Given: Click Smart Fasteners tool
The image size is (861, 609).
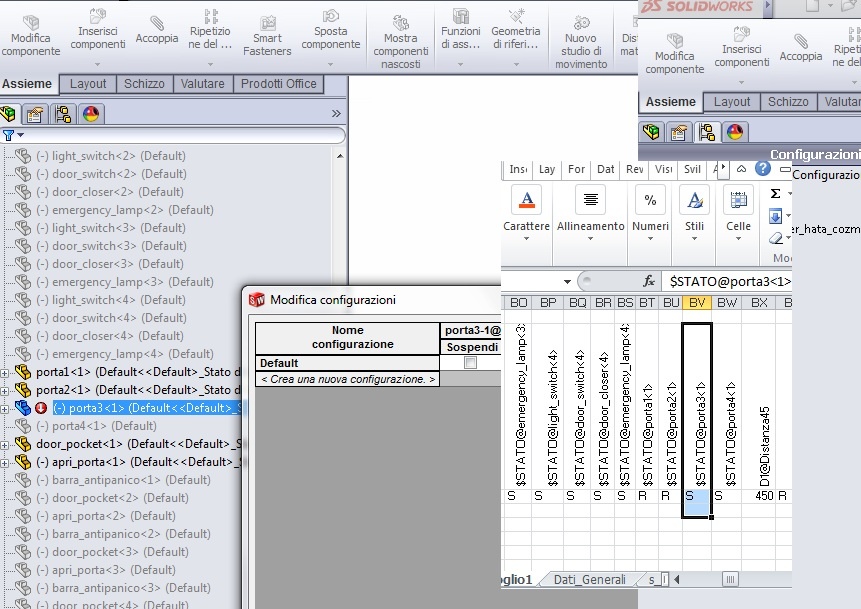Looking at the screenshot, I should pos(267,36).
